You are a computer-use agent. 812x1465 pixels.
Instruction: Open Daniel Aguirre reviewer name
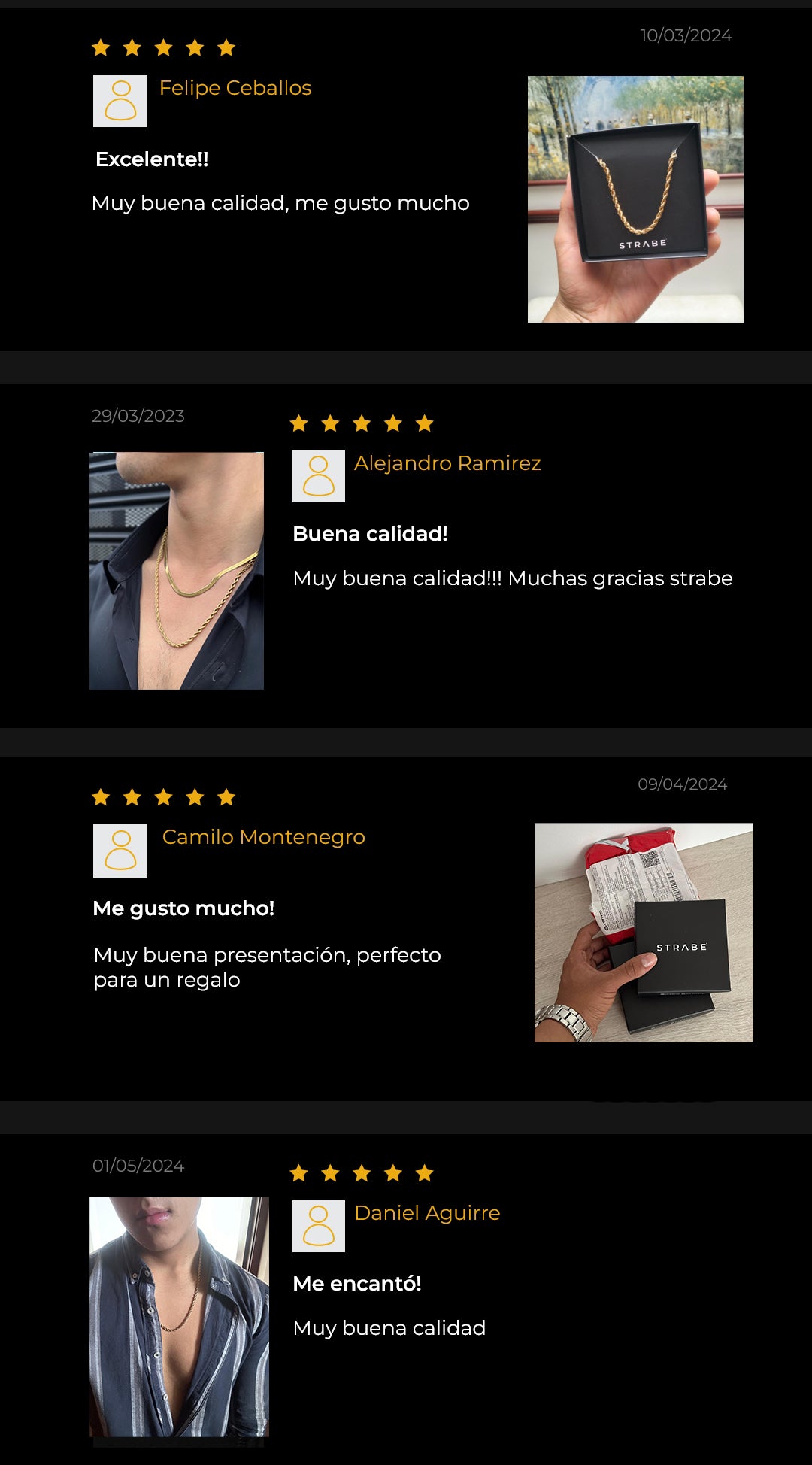[427, 1213]
